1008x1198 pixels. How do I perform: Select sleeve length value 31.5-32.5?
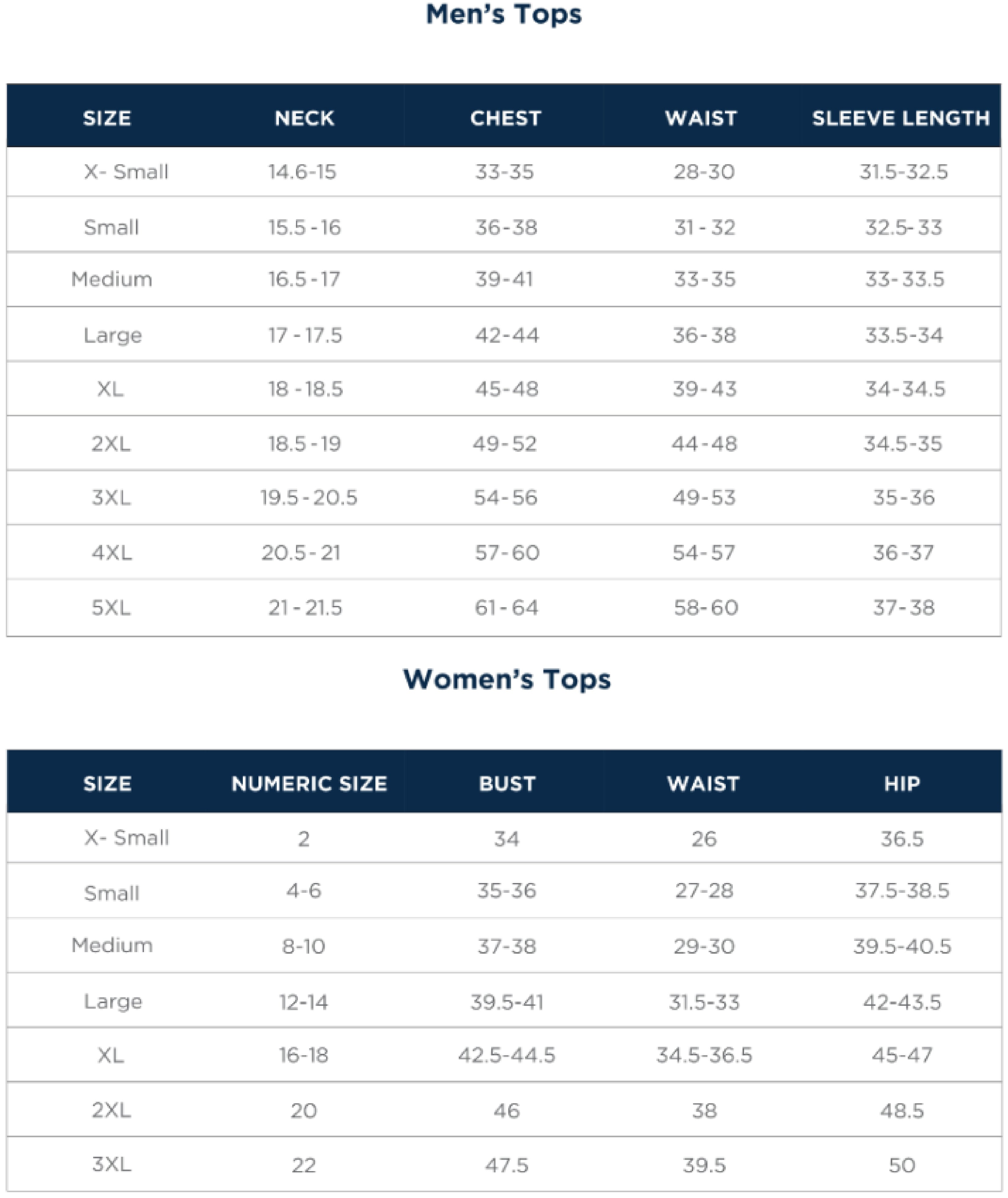point(904,172)
